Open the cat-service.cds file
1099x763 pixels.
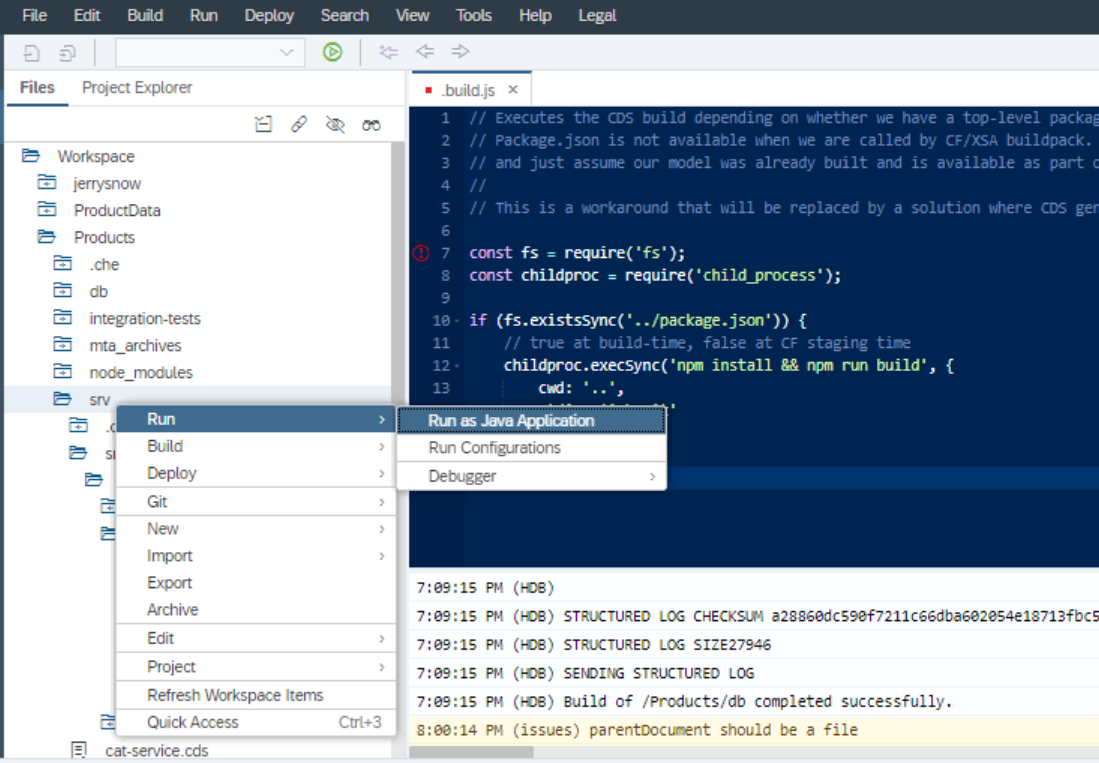[x=156, y=750]
